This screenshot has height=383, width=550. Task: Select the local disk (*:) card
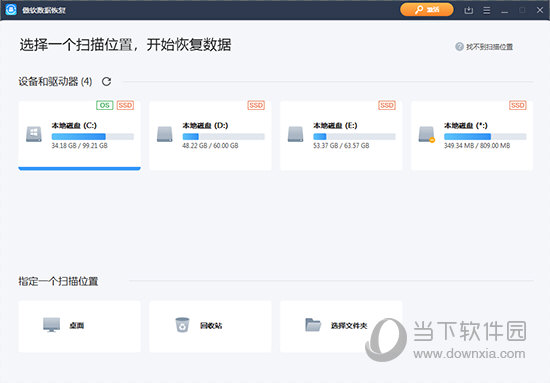[x=472, y=135]
